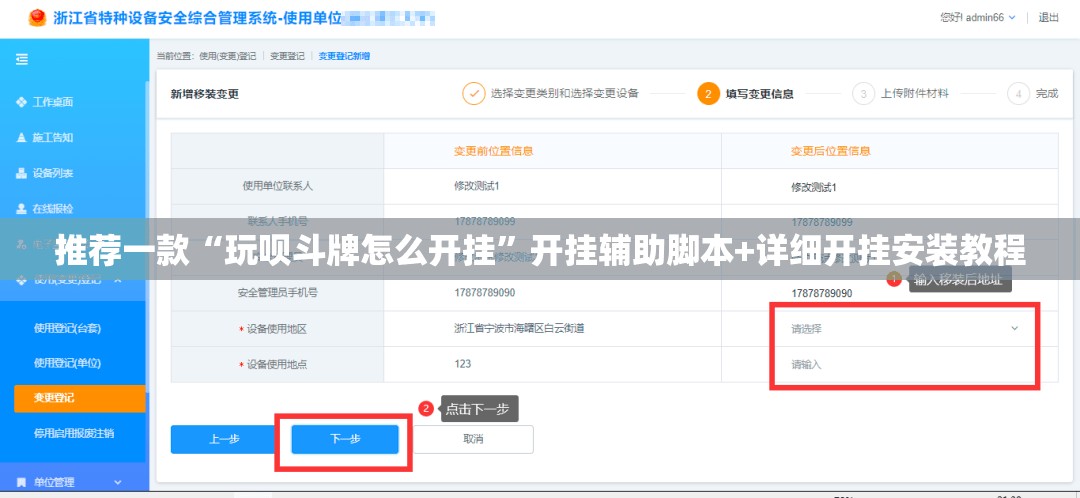Click the 安全管理员手机号 row label
The width and height of the screenshot is (1080, 498).
[x=278, y=293]
